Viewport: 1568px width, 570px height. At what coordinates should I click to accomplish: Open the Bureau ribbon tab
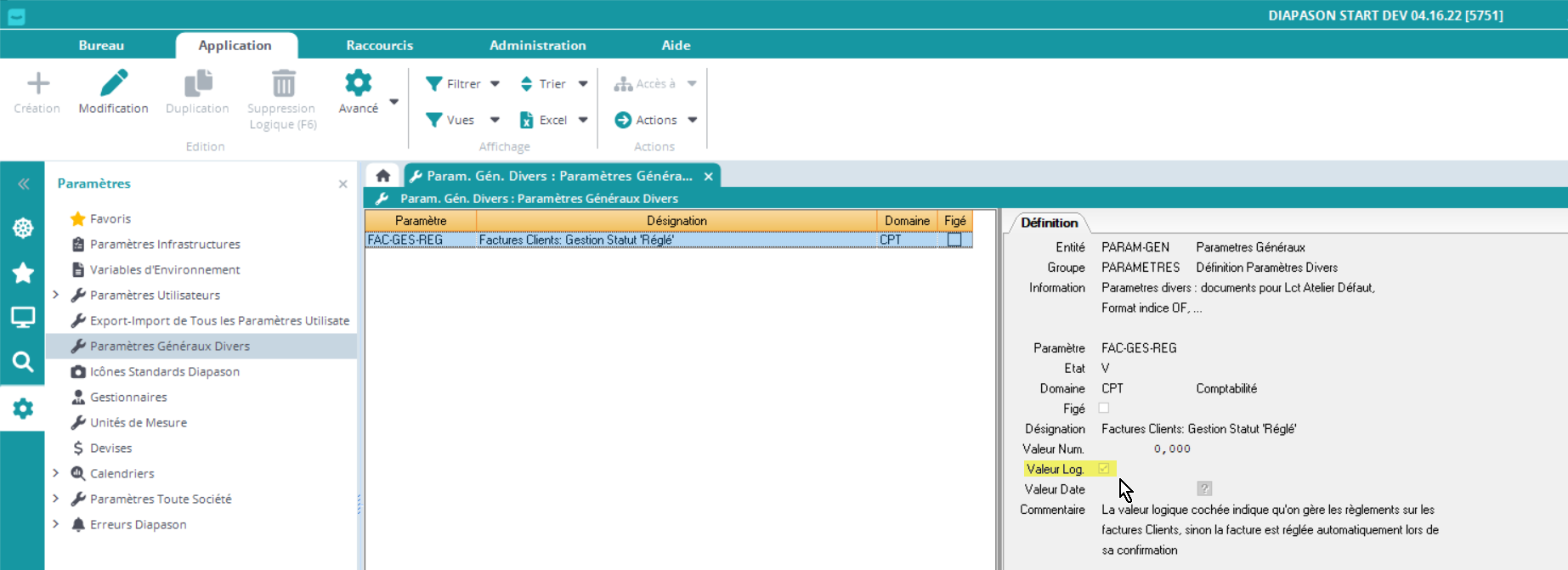point(101,45)
